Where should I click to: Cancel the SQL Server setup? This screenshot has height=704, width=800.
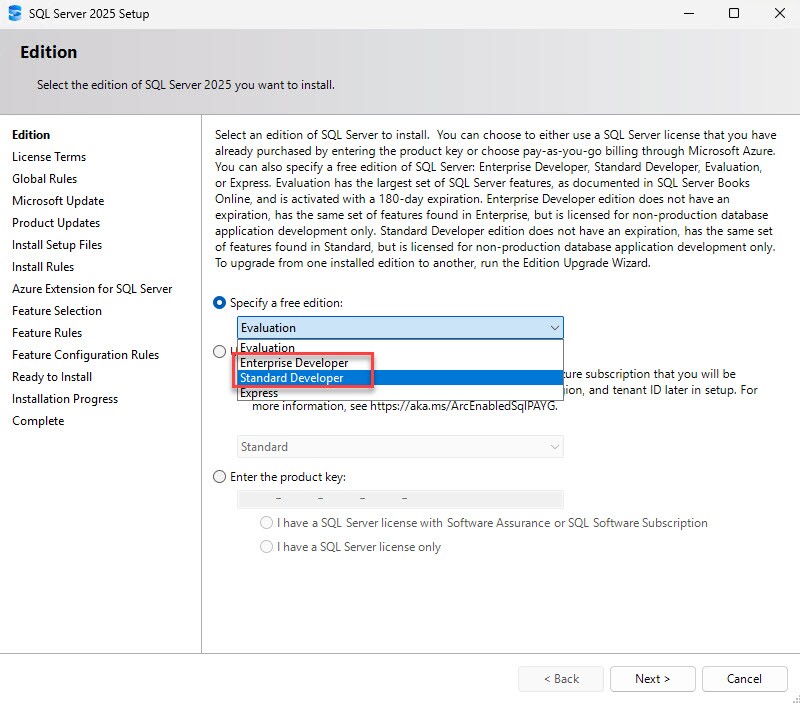(744, 678)
